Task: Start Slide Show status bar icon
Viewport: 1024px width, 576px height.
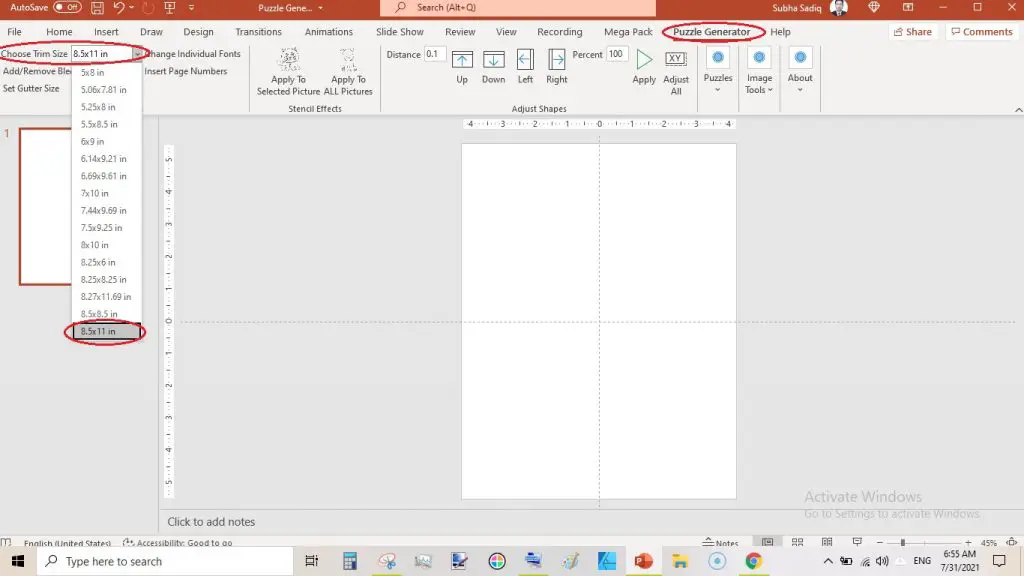Action: [857, 542]
